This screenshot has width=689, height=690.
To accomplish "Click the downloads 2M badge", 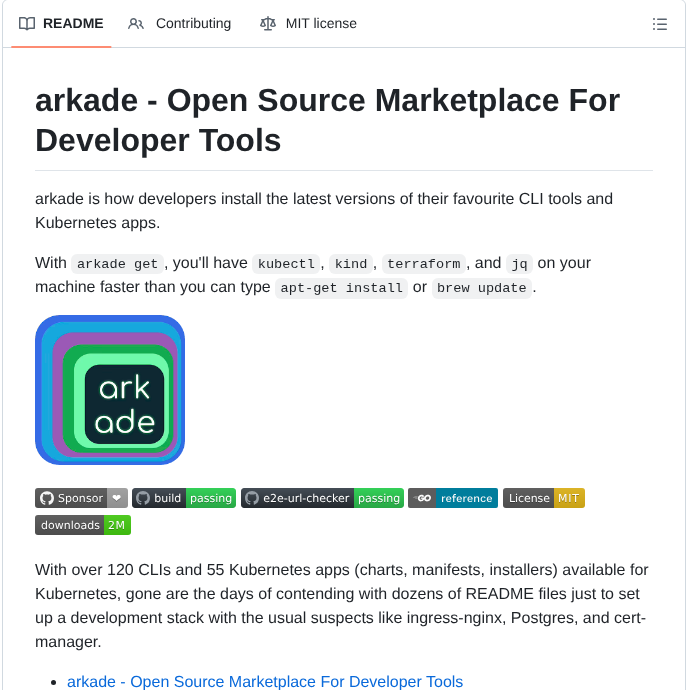I will (83, 525).
